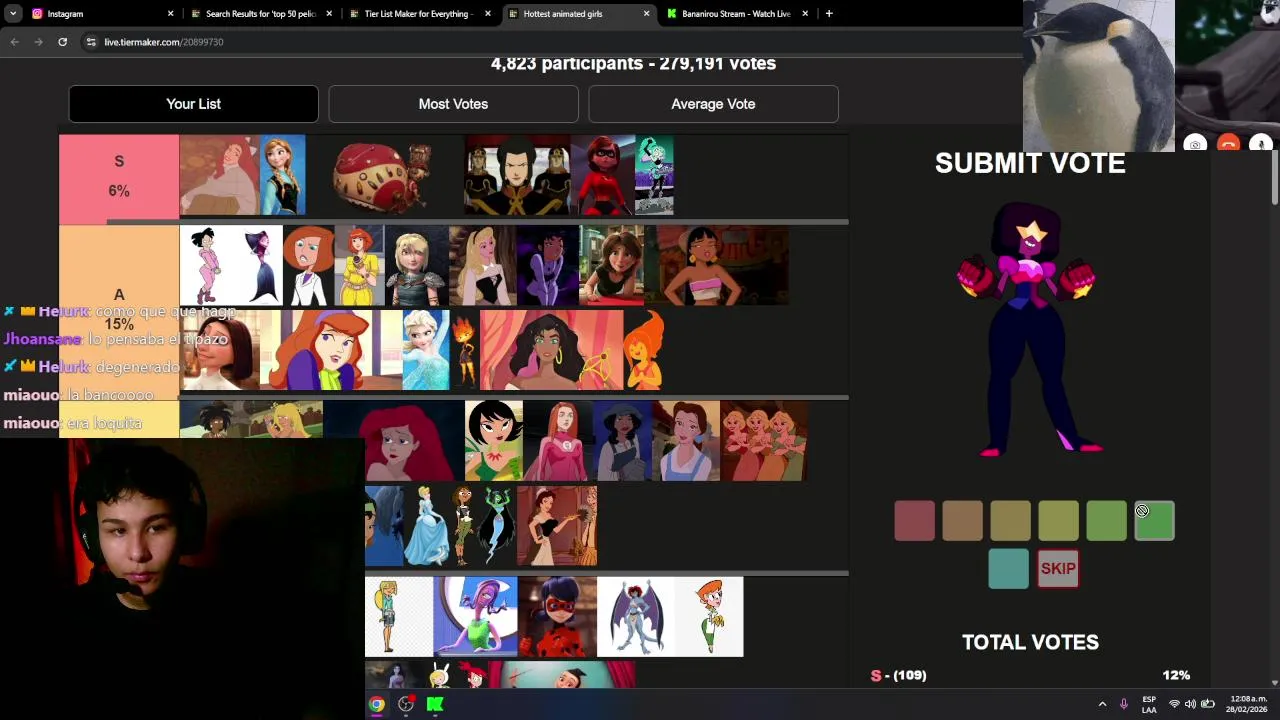The height and width of the screenshot is (720, 1280).
Task: Reload the tiermaker page
Action: (x=62, y=42)
